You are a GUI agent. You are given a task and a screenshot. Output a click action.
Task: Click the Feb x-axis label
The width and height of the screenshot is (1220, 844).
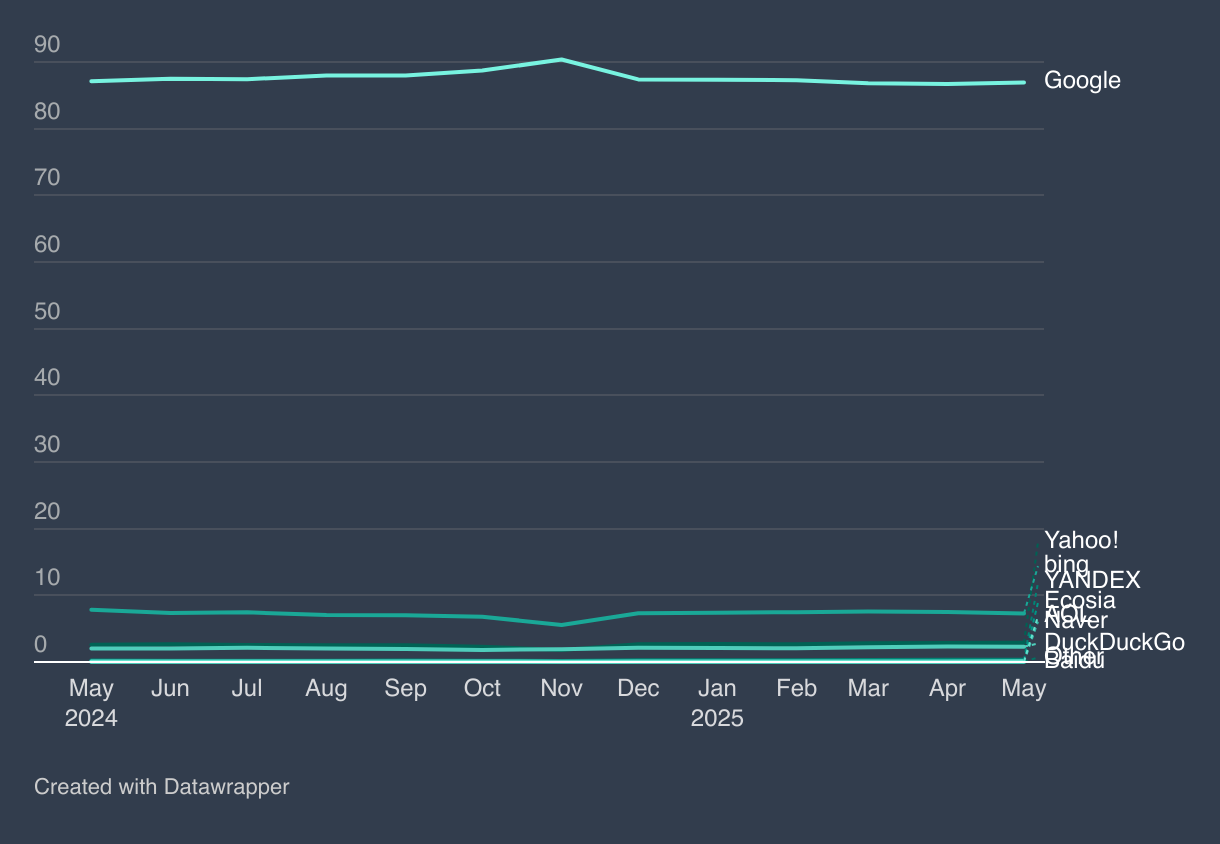(796, 689)
